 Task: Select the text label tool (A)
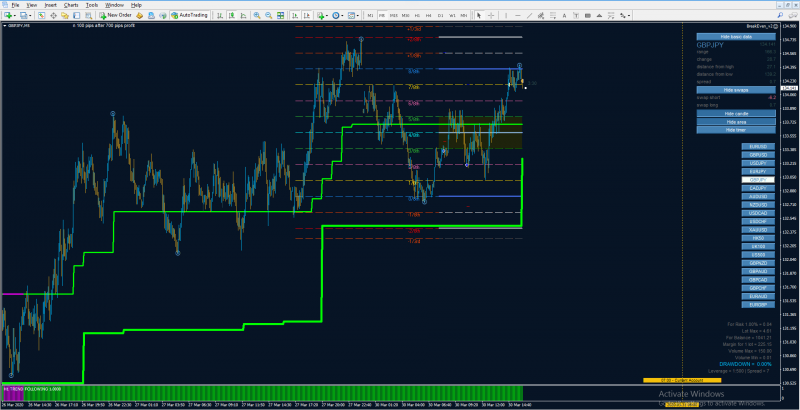(x=564, y=15)
